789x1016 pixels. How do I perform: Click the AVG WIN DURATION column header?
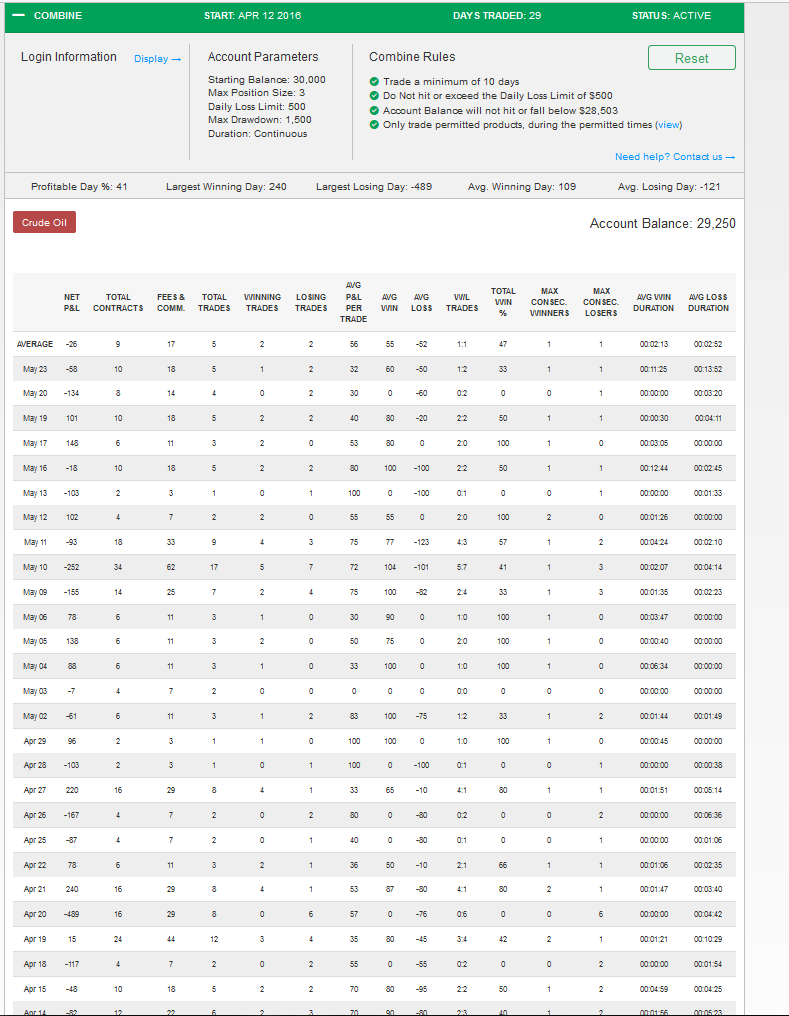(x=654, y=303)
